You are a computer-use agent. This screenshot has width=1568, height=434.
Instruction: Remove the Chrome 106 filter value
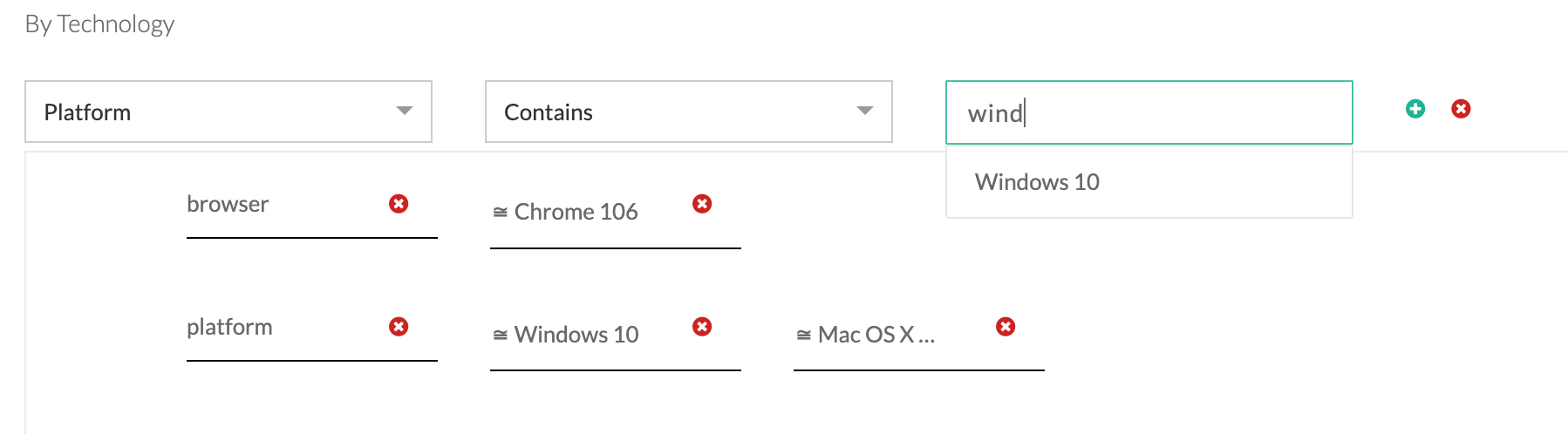(x=702, y=204)
